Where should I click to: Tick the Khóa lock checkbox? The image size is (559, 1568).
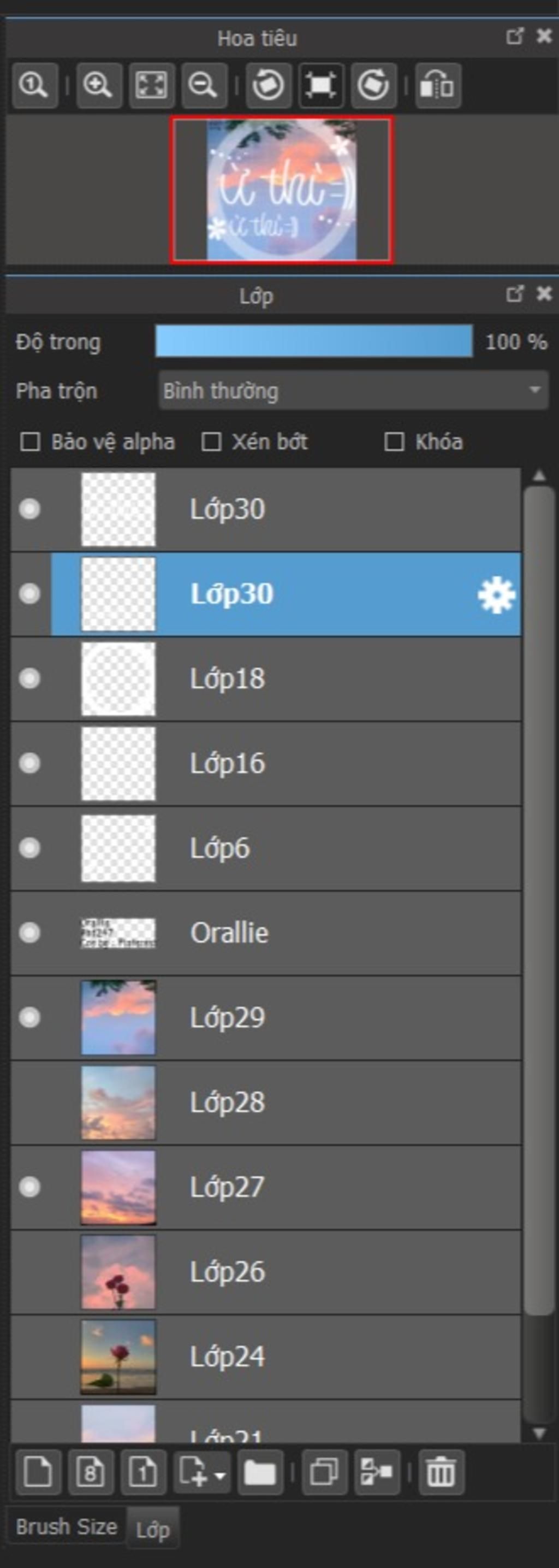(394, 442)
